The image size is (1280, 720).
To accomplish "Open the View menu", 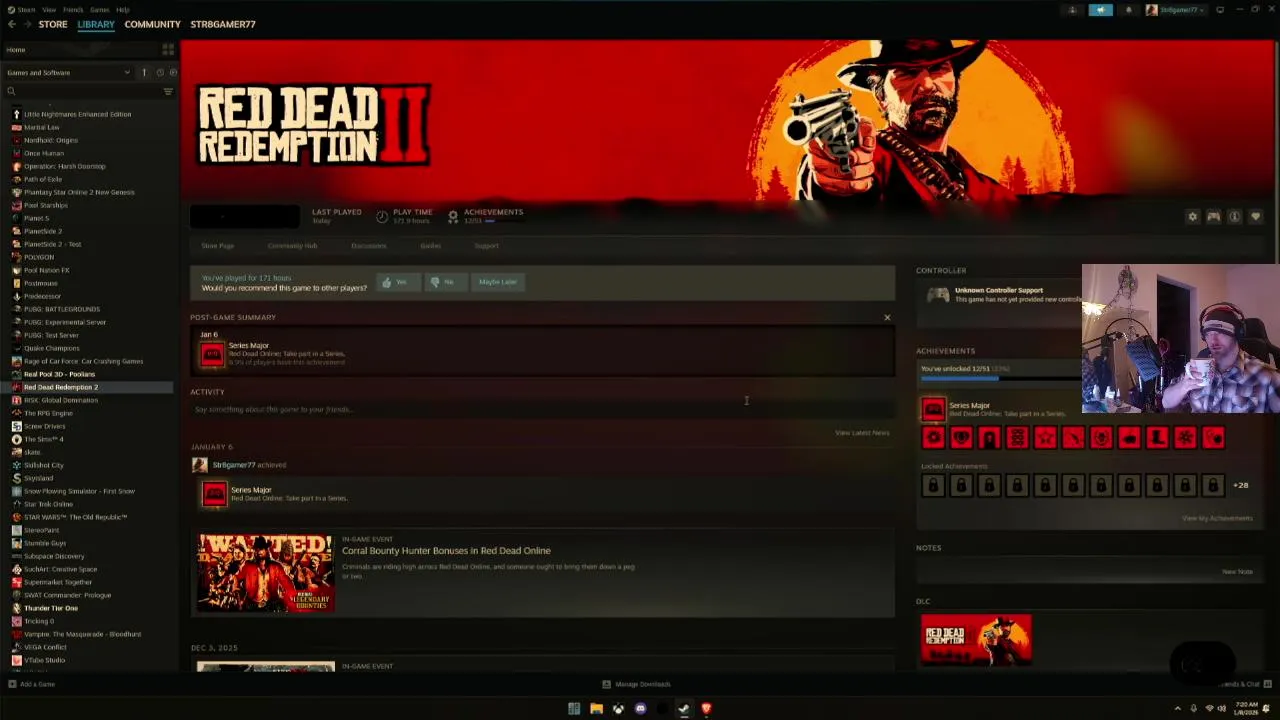I will coord(49,10).
